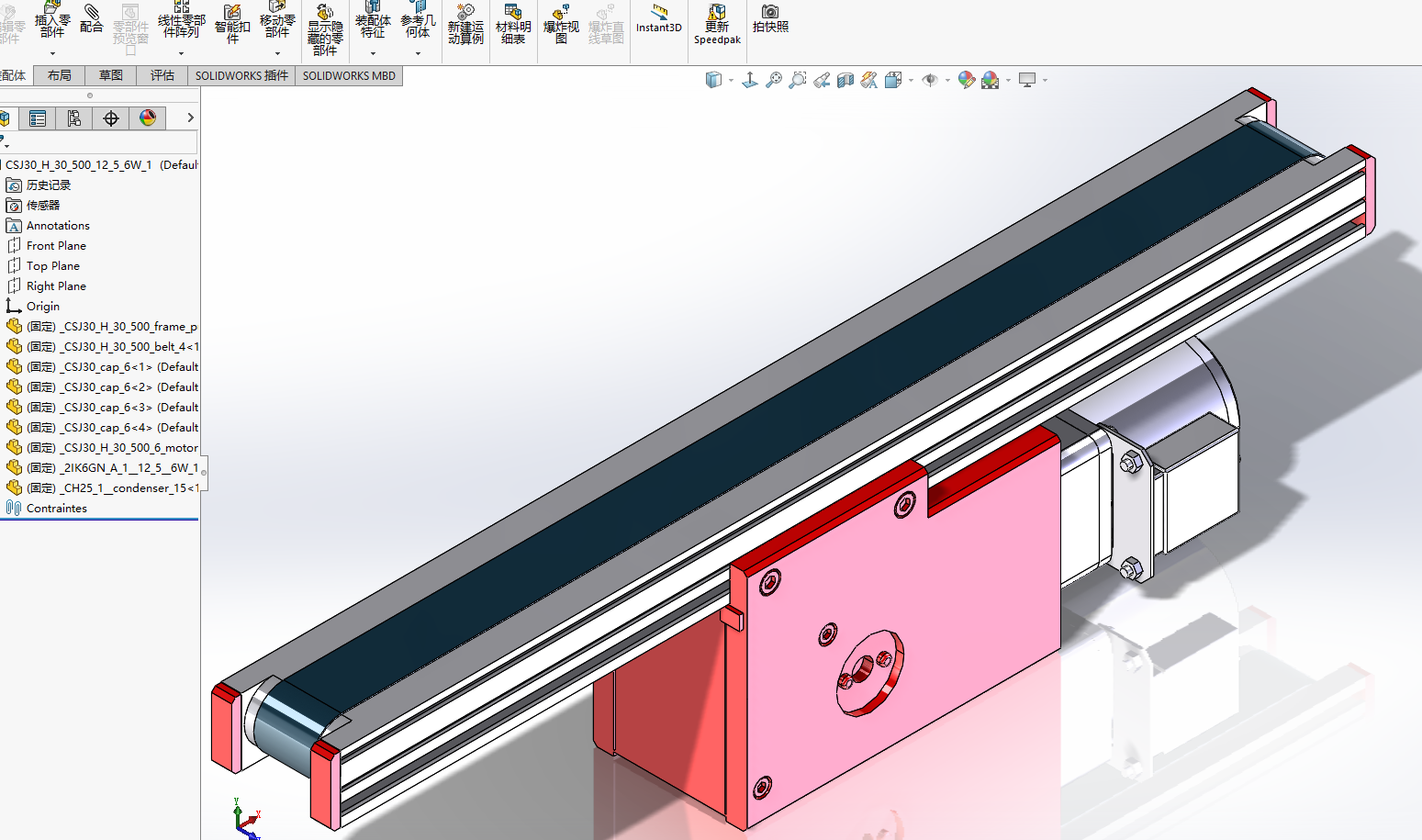
Task: Open the PropertyManager tab icon
Action: point(38,118)
